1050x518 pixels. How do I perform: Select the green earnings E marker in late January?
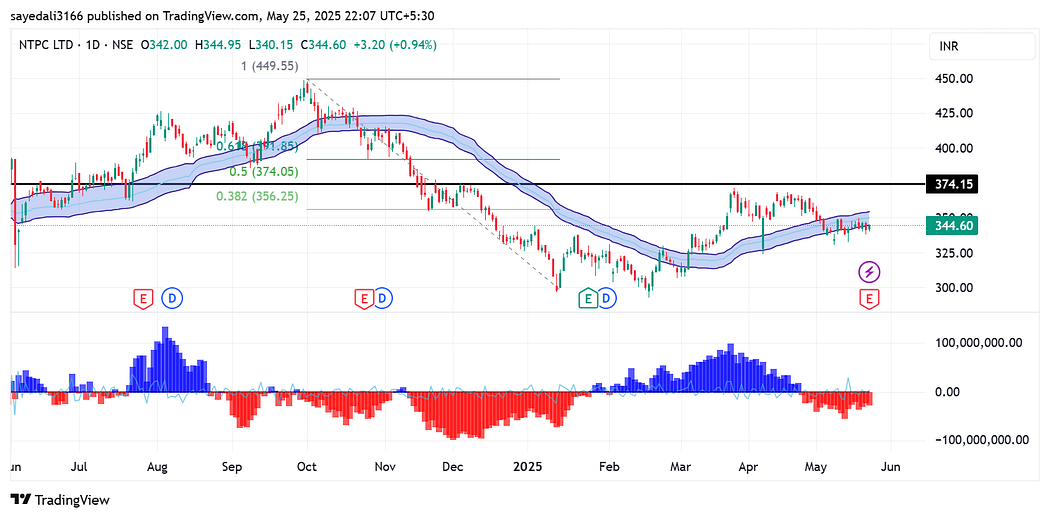[x=587, y=298]
